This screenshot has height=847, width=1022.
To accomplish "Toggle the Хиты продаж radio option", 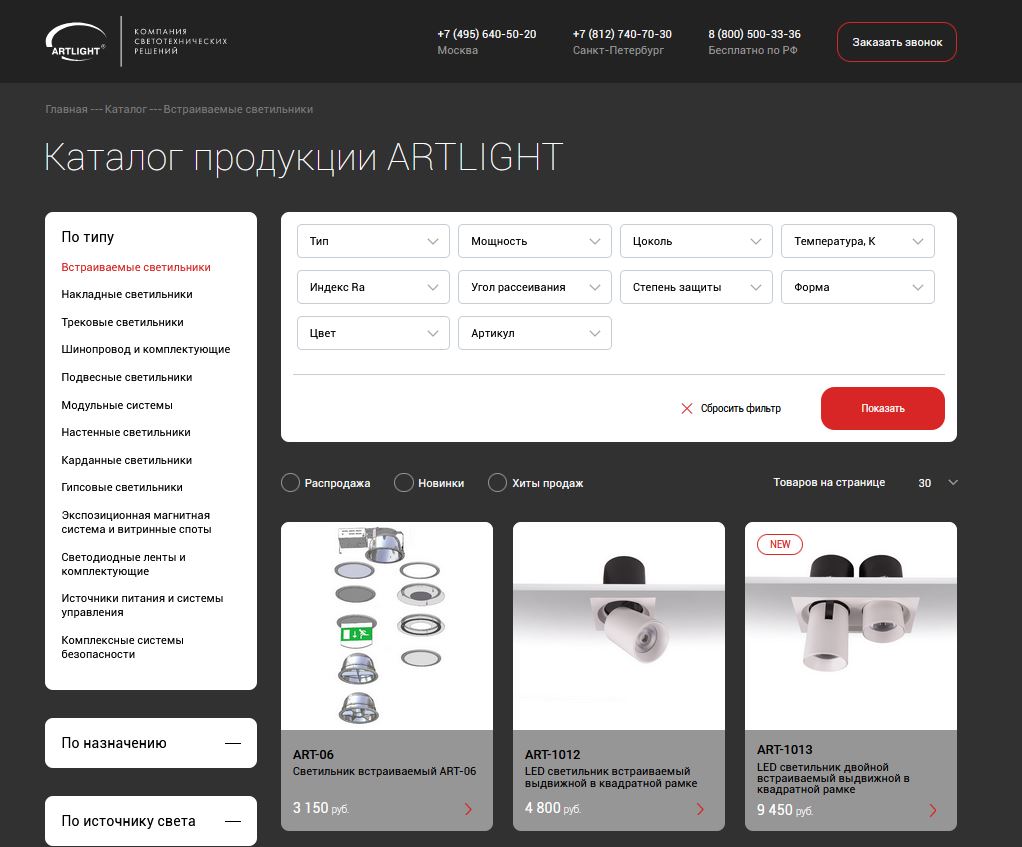I will (497, 483).
